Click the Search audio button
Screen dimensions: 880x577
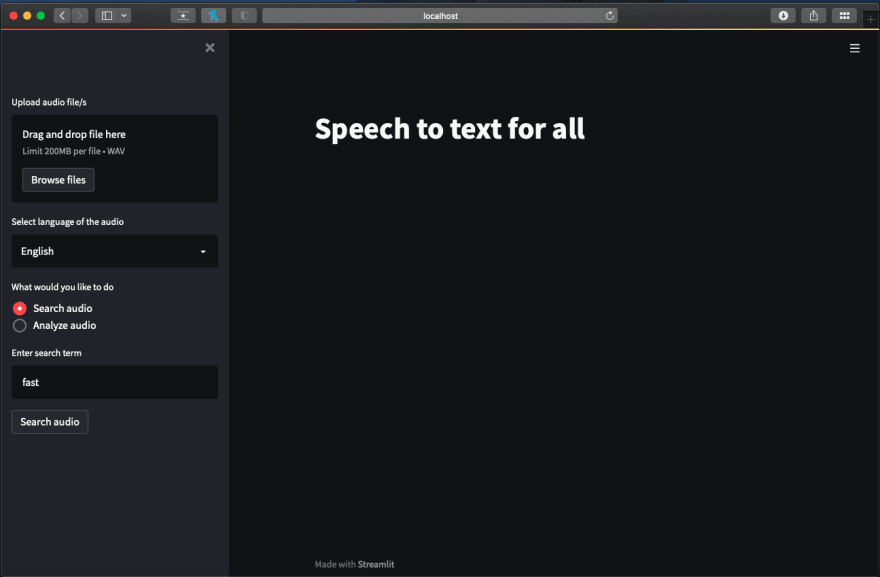click(50, 422)
